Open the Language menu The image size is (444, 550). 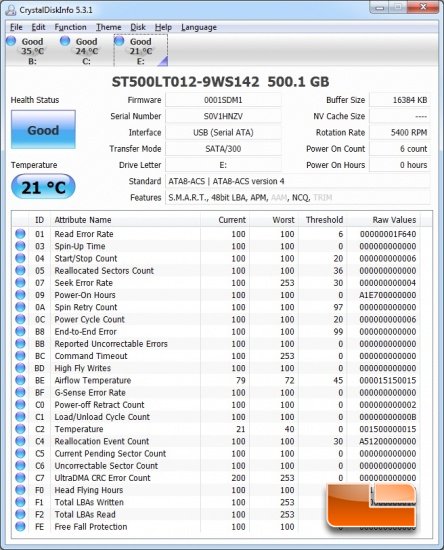[199, 27]
